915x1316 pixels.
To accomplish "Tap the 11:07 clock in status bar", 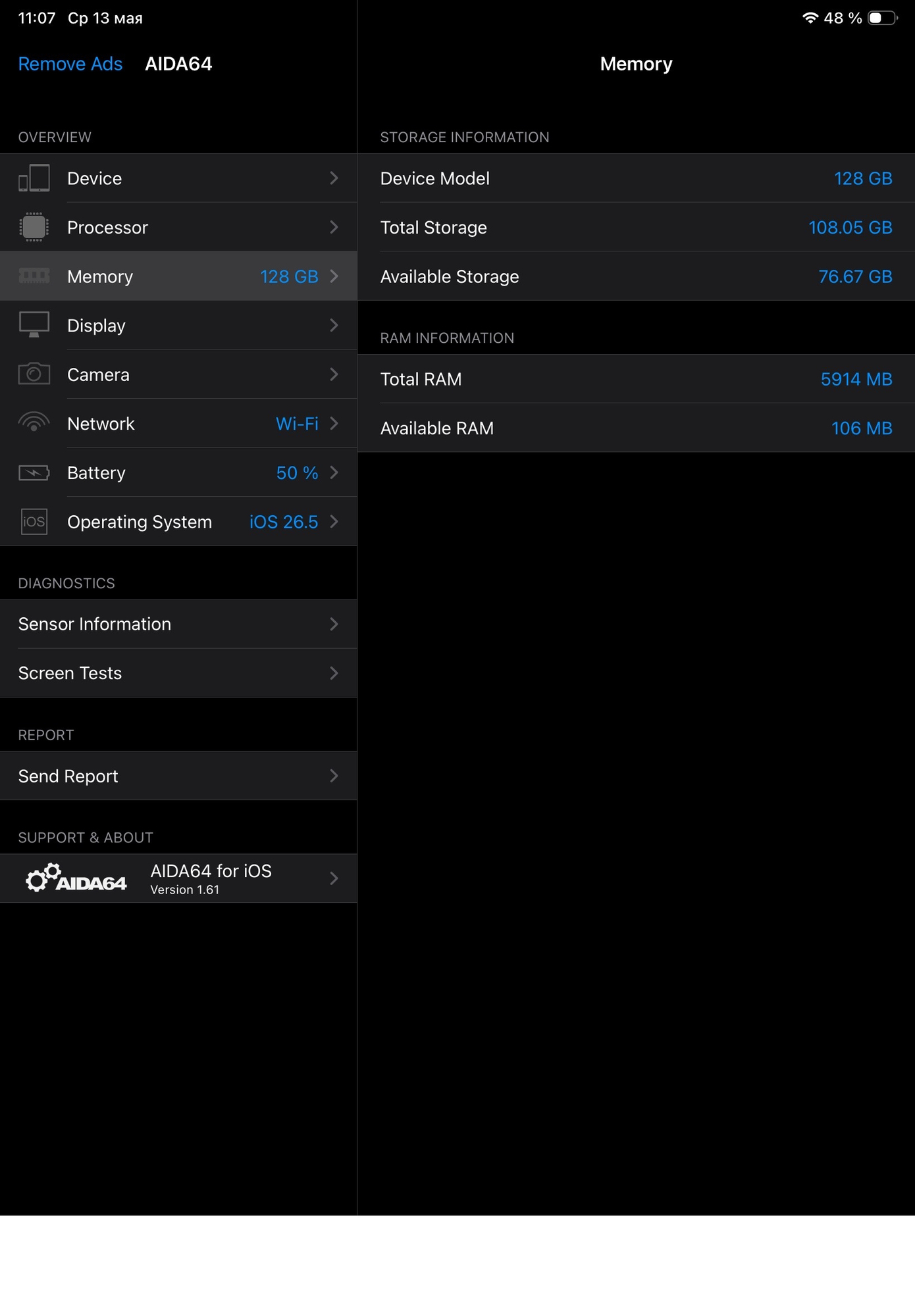I will click(x=37, y=18).
